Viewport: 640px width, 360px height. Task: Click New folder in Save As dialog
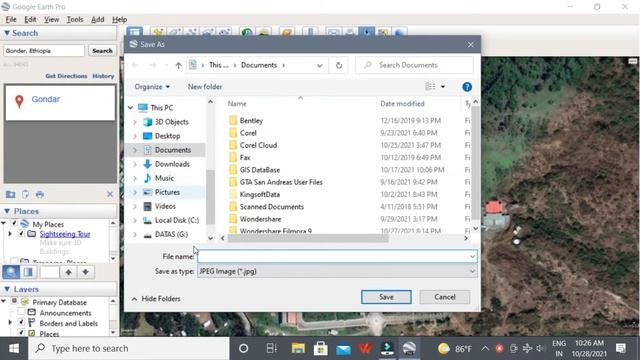coord(205,87)
